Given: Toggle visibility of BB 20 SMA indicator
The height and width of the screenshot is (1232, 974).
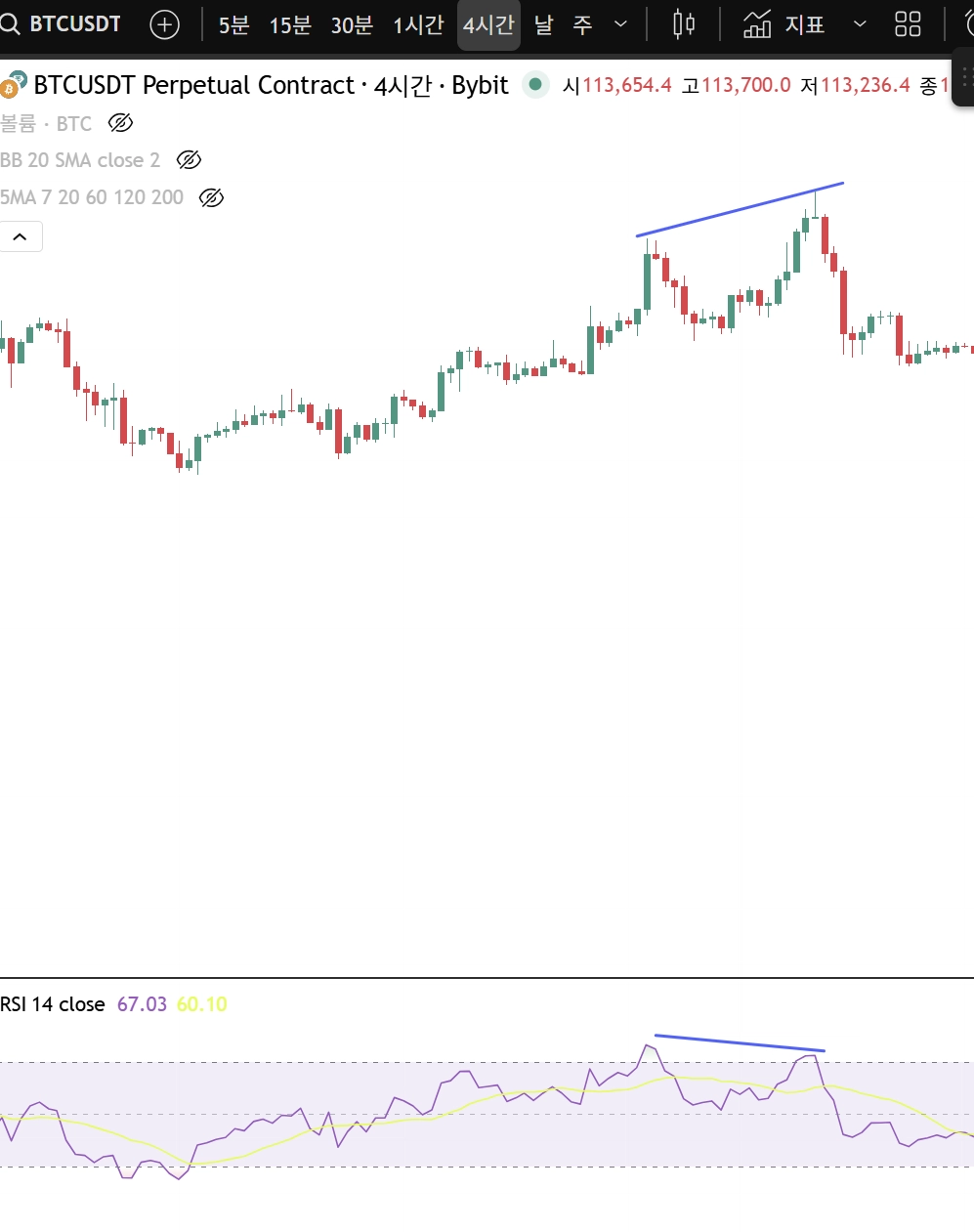Looking at the screenshot, I should pyautogui.click(x=189, y=160).
